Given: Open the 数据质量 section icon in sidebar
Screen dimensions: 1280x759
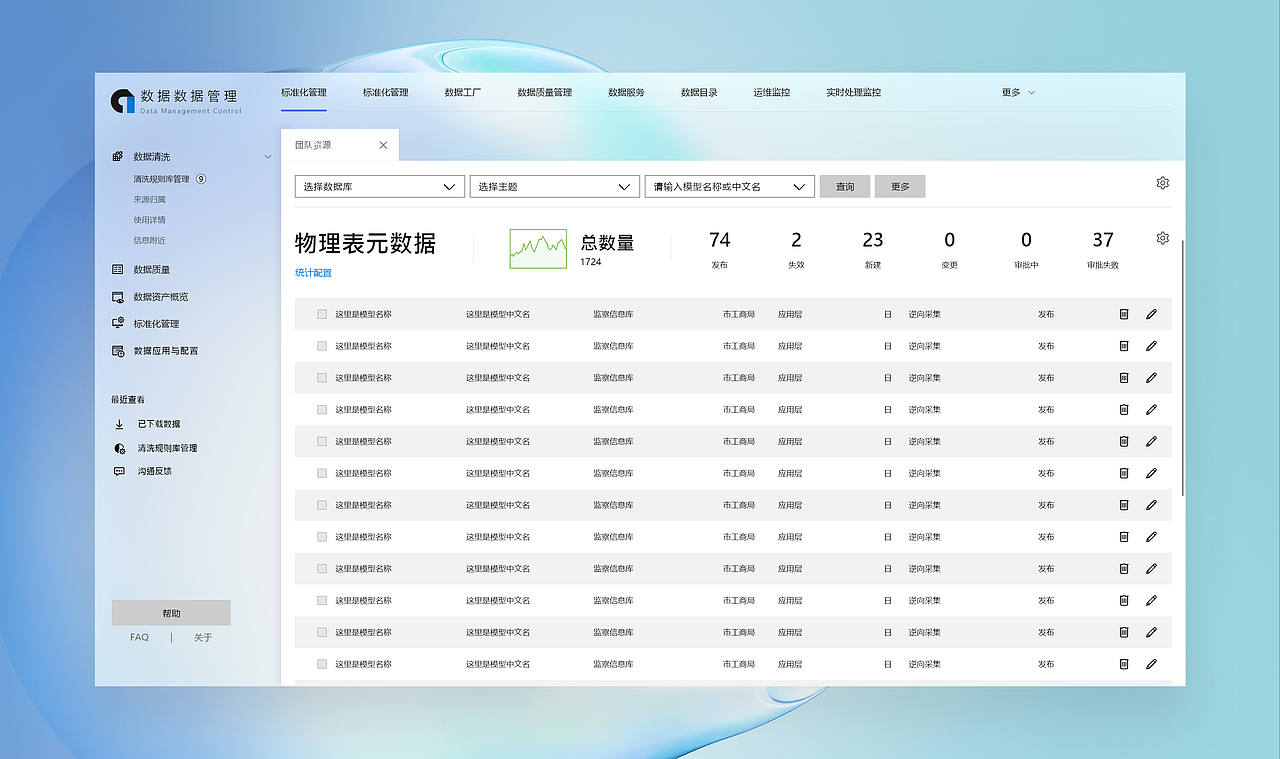Looking at the screenshot, I should click(118, 269).
